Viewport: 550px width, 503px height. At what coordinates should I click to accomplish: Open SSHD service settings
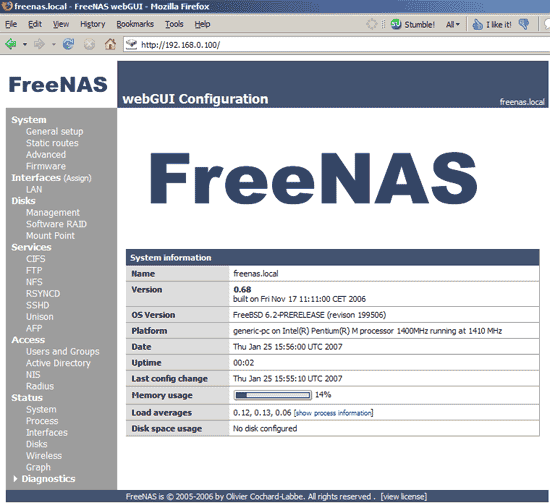point(38,305)
